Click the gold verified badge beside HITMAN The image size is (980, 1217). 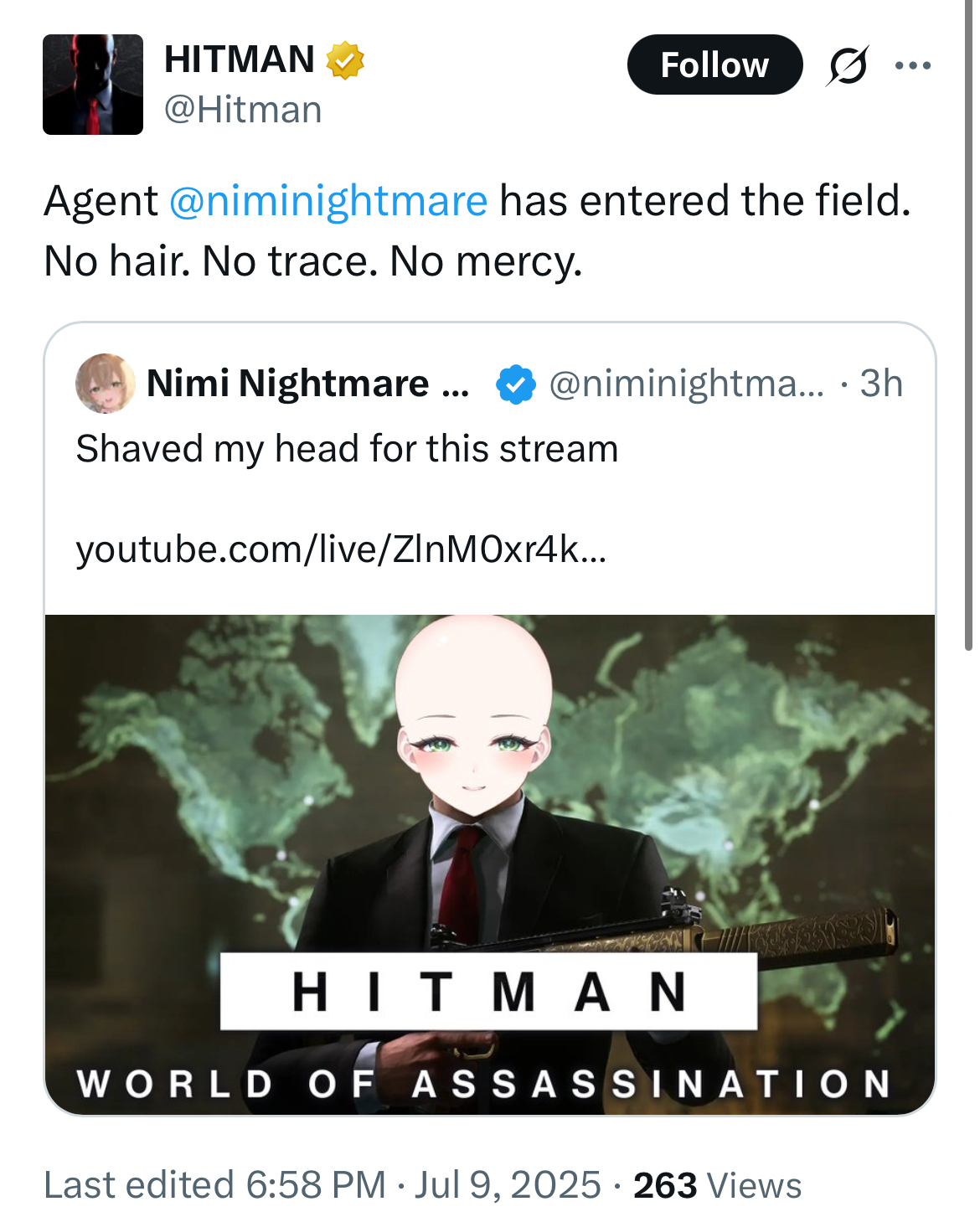(x=344, y=60)
